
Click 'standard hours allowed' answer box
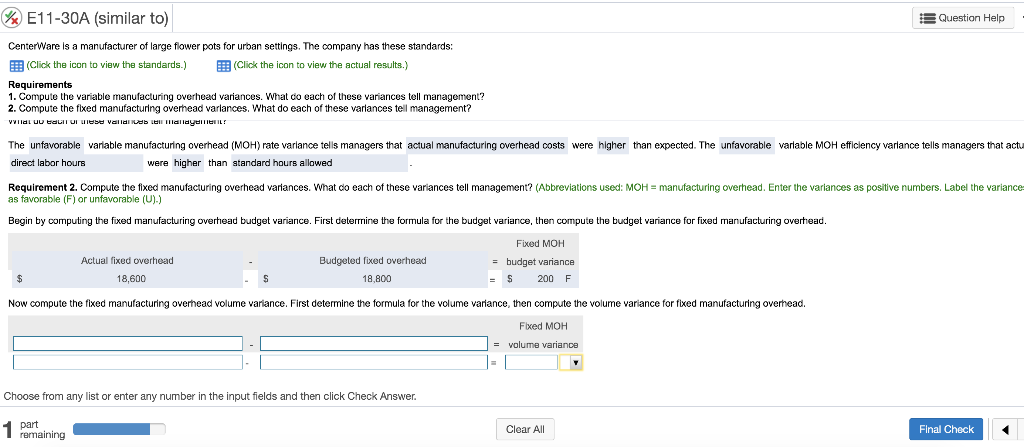(319, 163)
